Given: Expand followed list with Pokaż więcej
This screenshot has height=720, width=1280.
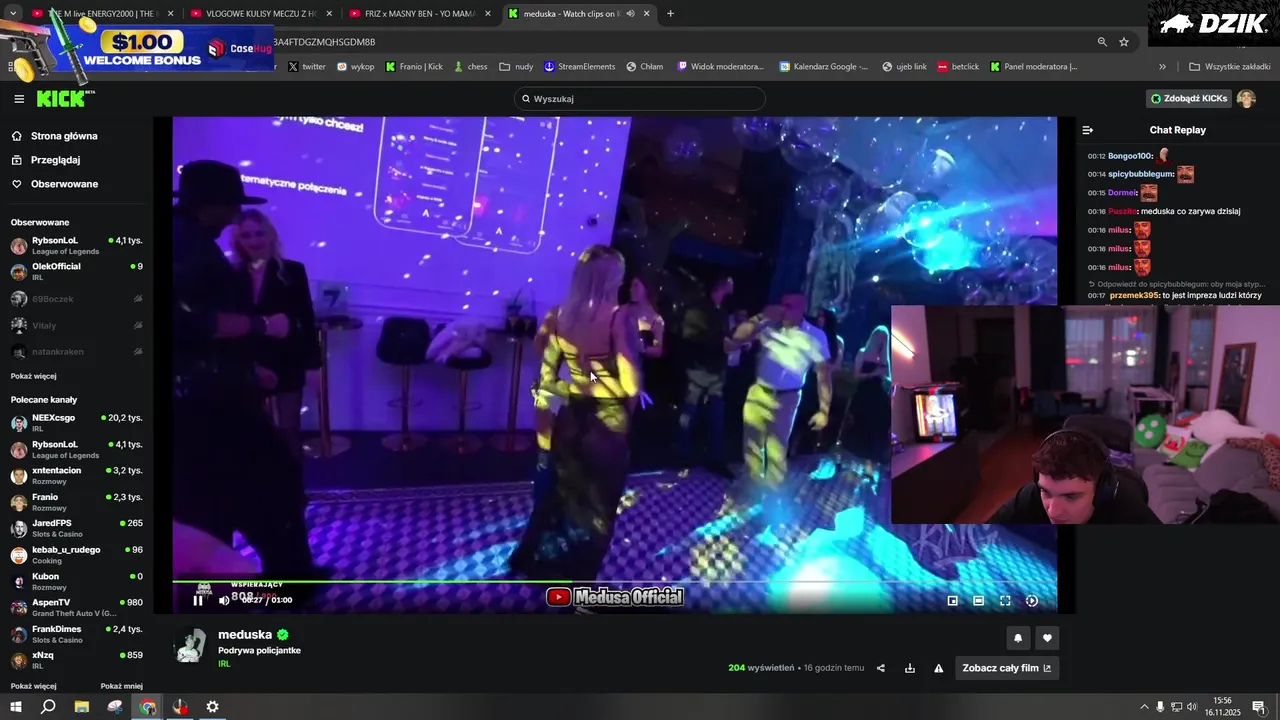Looking at the screenshot, I should click(x=34, y=376).
